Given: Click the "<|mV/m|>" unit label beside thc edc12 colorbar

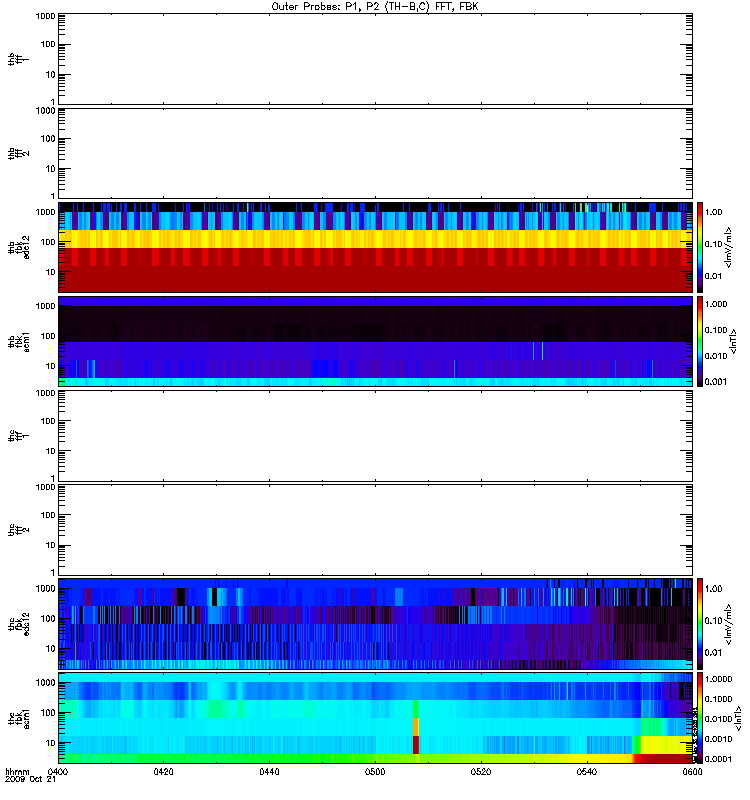Looking at the screenshot, I should (729, 623).
